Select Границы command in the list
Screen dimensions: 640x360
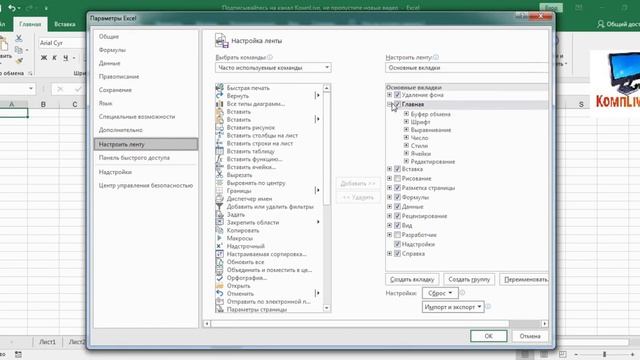269,191
